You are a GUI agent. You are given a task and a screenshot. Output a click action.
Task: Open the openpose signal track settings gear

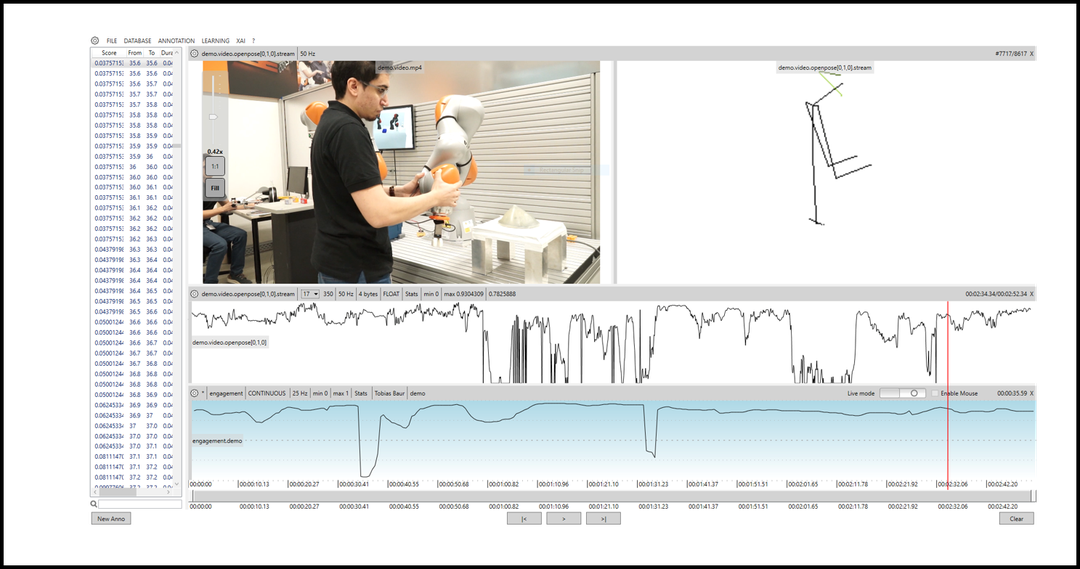(x=195, y=294)
